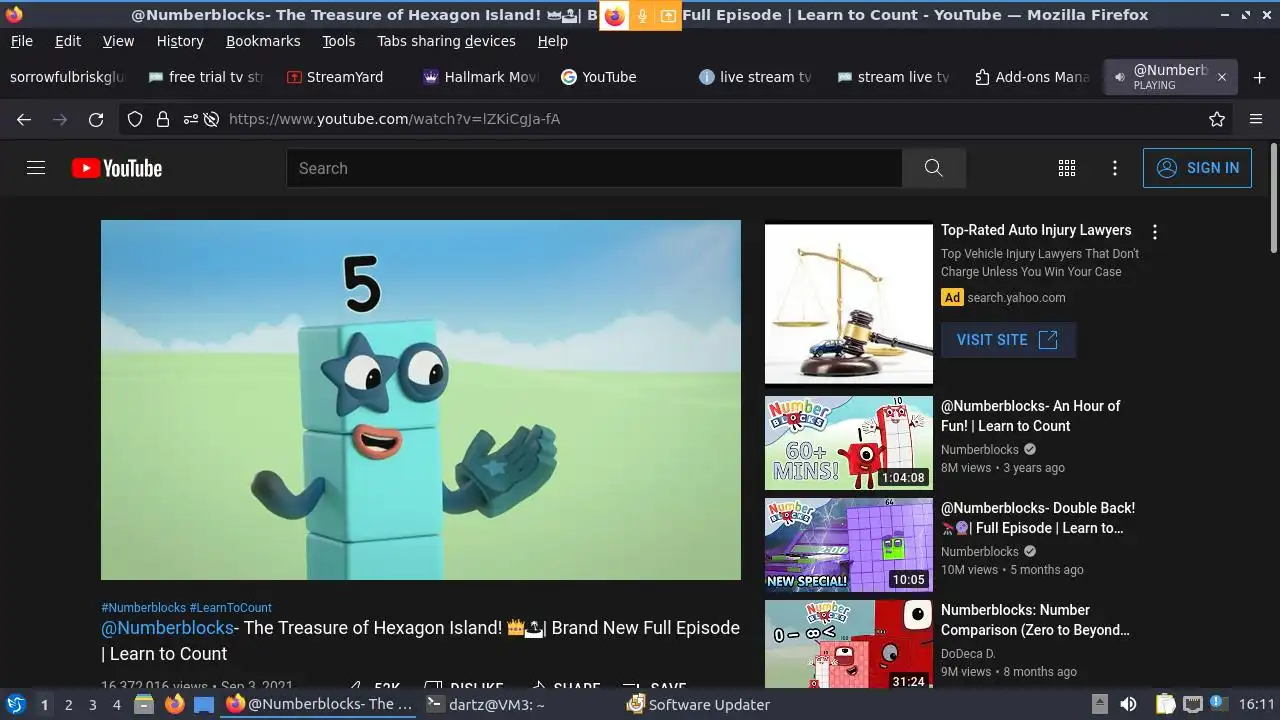Open the Help menu
This screenshot has width=1280, height=720.
click(x=552, y=41)
